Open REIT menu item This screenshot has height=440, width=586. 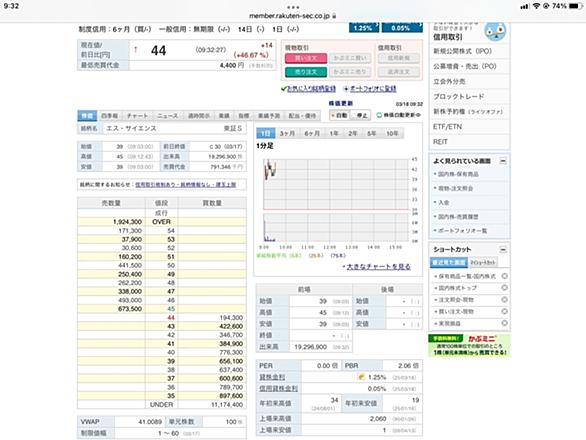click(x=440, y=142)
